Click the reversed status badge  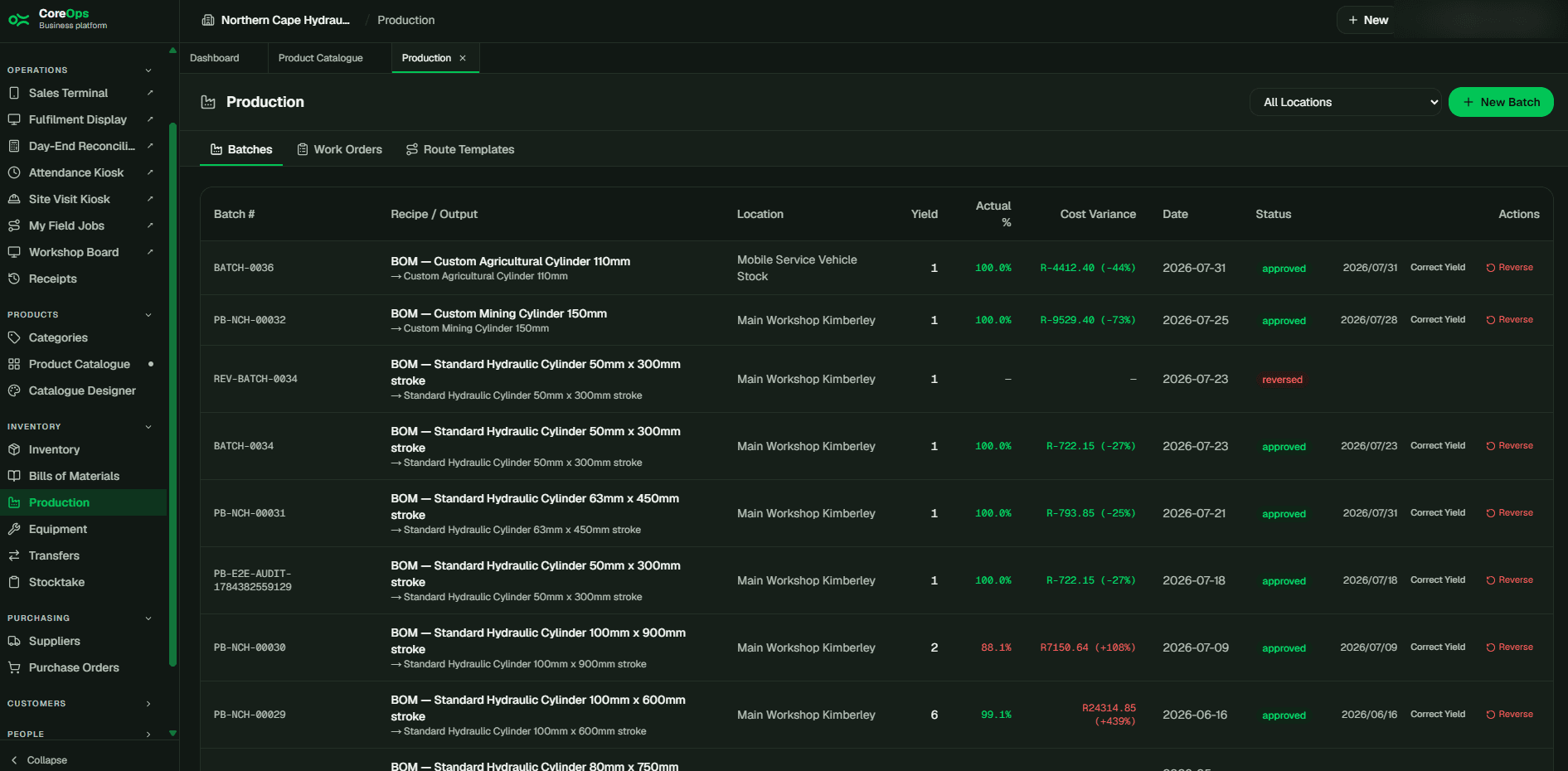[1282, 380]
